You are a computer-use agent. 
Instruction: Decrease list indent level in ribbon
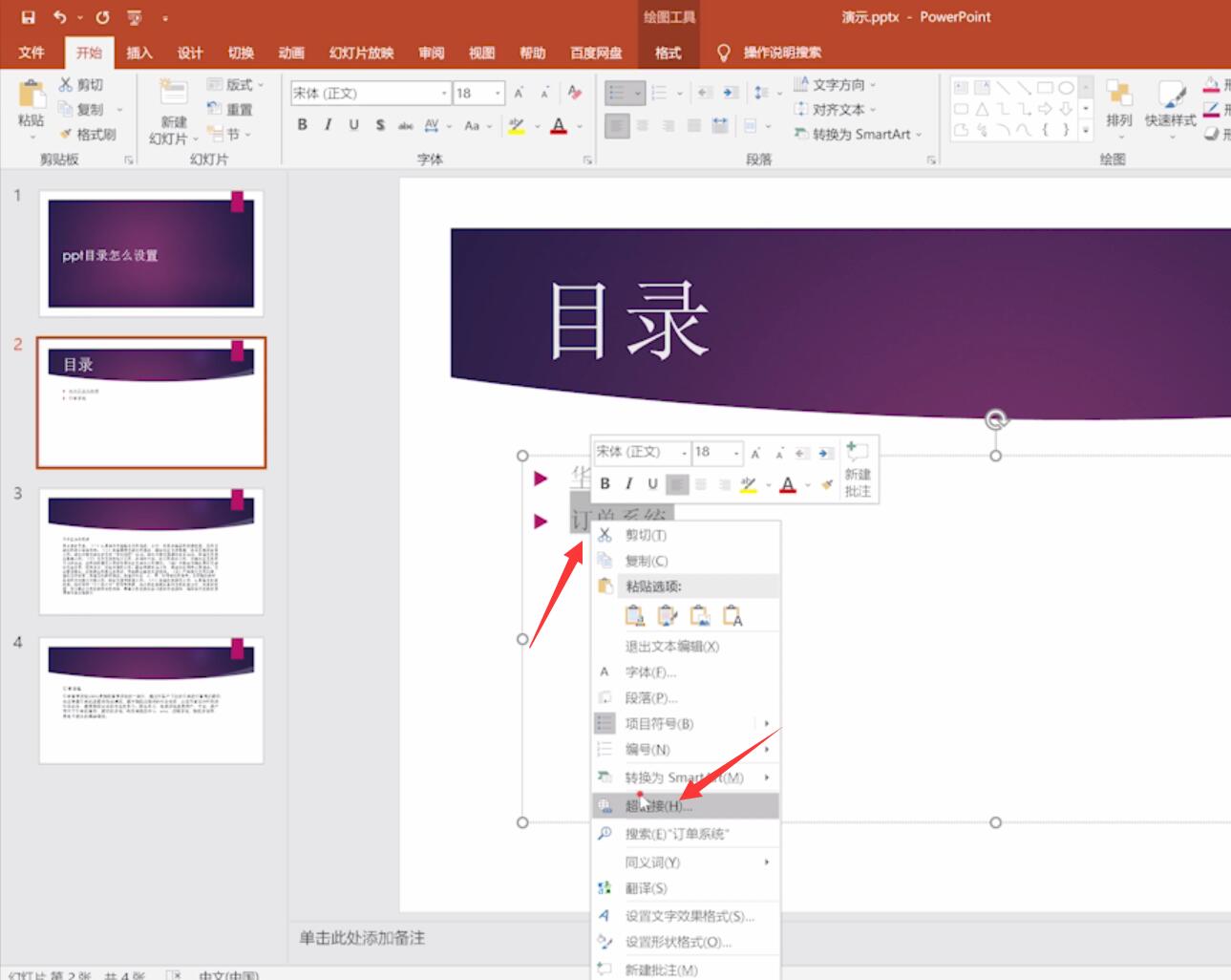pos(705,93)
